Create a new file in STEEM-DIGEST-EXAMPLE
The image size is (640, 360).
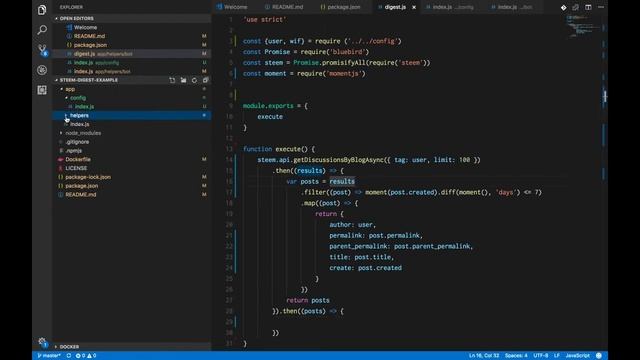(x=172, y=80)
